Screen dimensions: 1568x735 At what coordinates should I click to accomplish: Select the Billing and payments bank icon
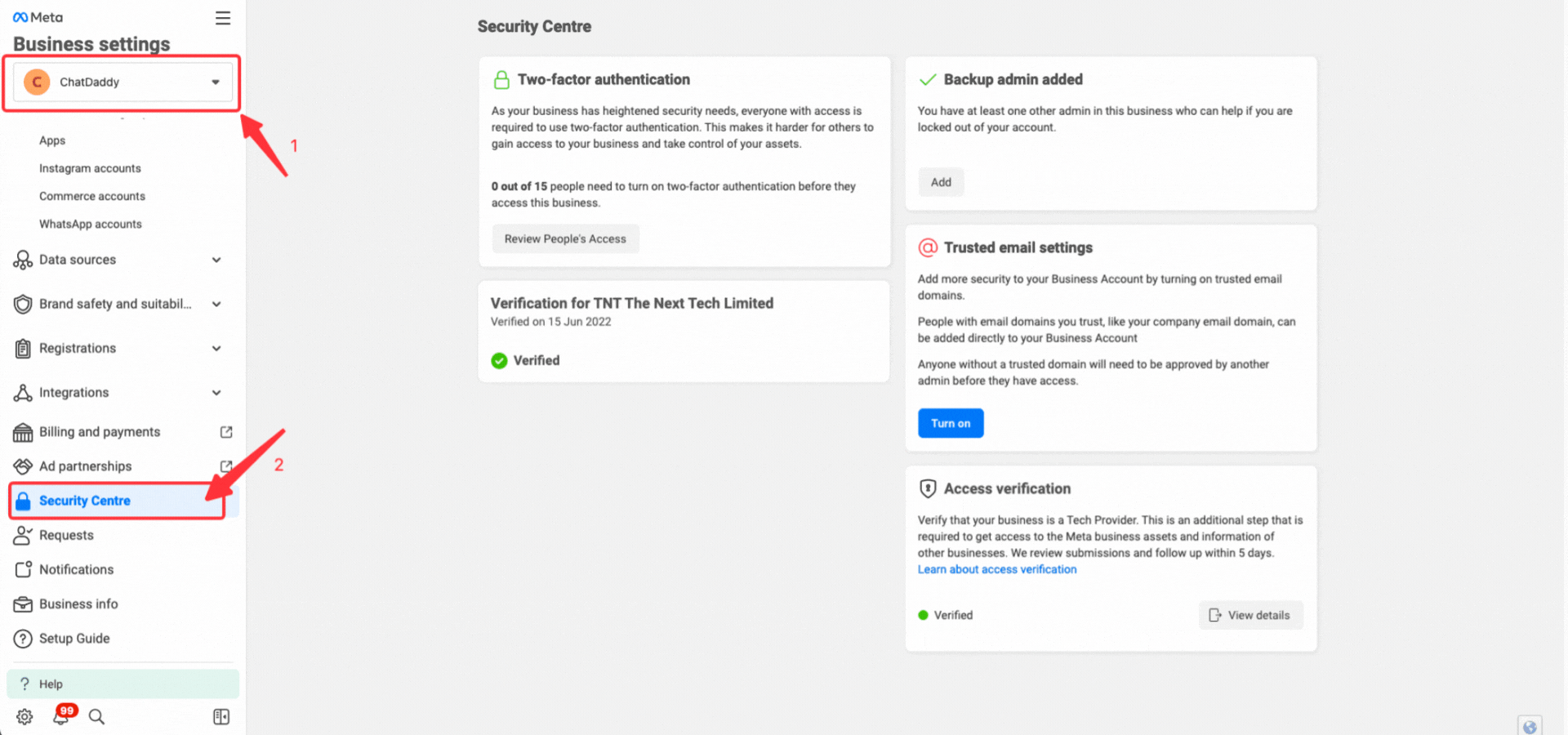pyautogui.click(x=23, y=431)
